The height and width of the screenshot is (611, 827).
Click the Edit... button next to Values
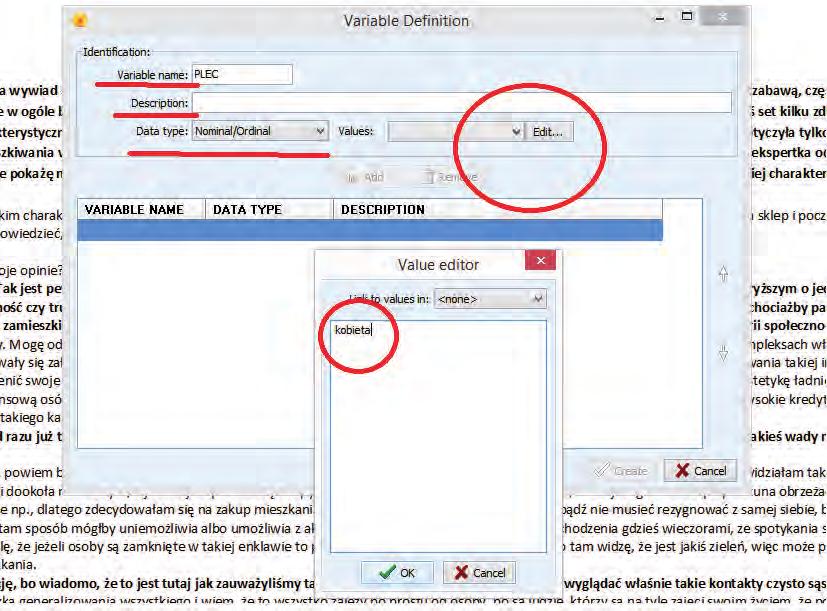549,132
